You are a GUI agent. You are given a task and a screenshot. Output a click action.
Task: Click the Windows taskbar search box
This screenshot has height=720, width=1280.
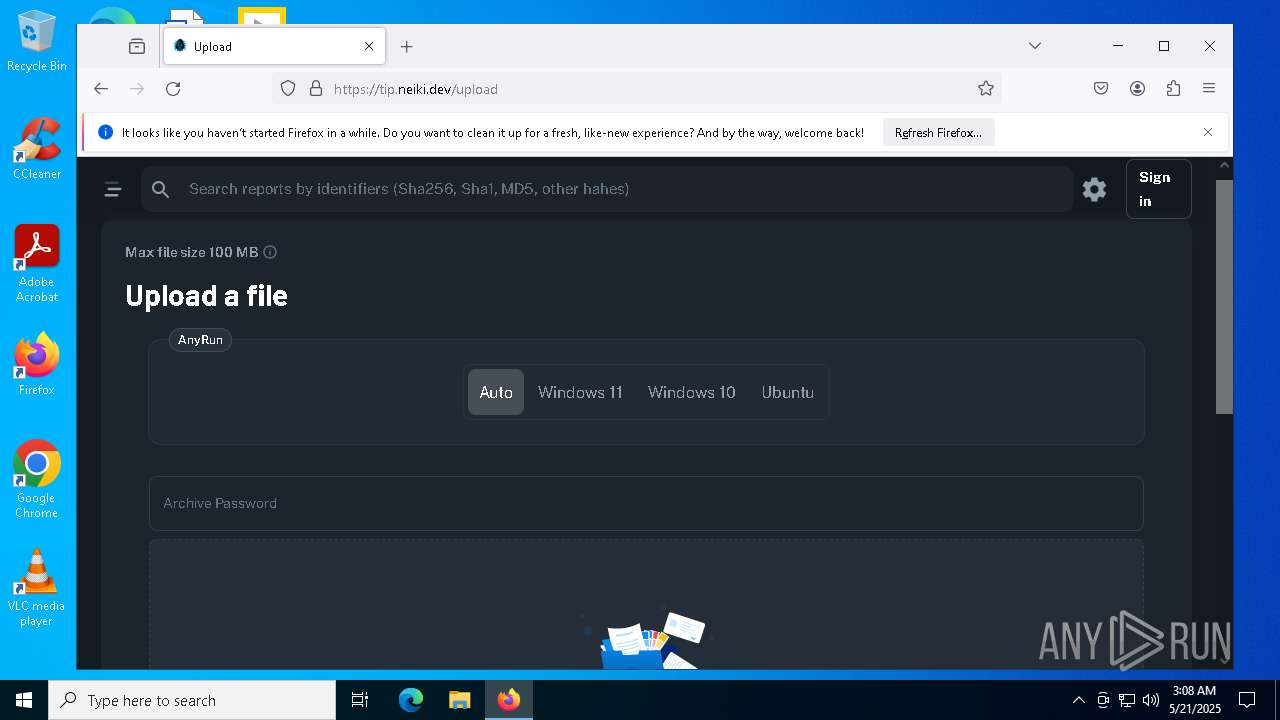(x=192, y=700)
